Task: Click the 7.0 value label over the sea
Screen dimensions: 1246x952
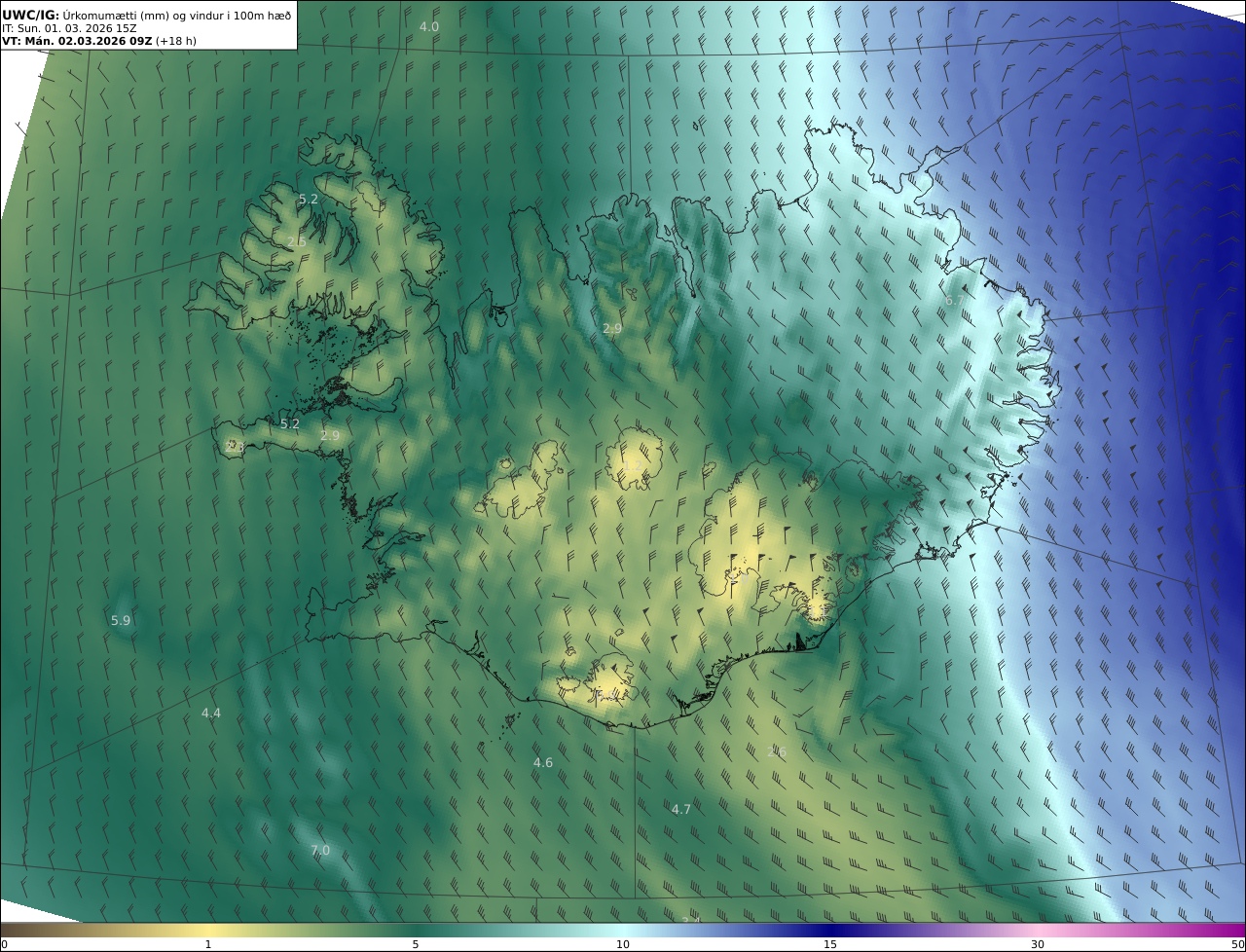Action: coord(320,850)
